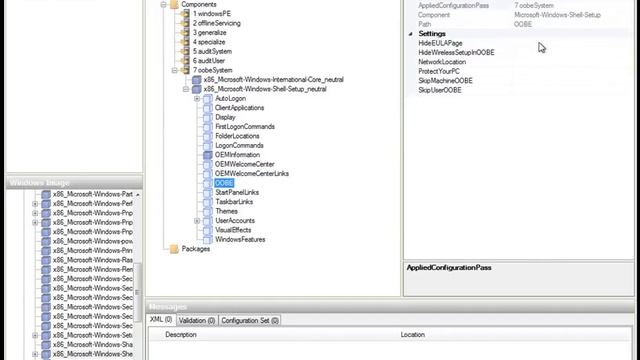Select the SkipUserOOBE setting
The width and height of the screenshot is (640, 360).
[x=440, y=90]
